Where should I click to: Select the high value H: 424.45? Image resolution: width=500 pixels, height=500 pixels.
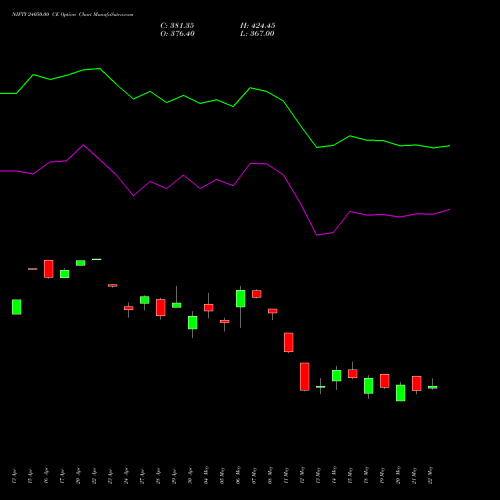click(258, 26)
